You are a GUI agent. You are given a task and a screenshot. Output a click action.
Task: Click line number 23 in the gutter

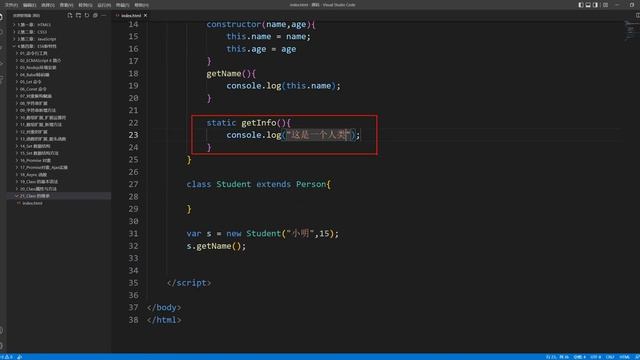pos(133,135)
